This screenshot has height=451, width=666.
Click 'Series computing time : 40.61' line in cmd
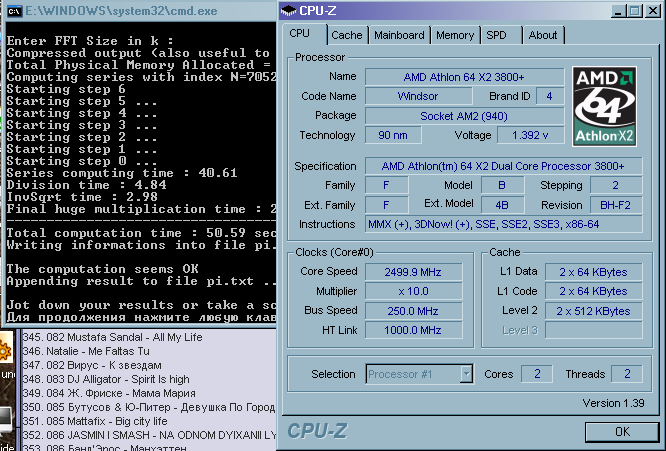[122, 173]
